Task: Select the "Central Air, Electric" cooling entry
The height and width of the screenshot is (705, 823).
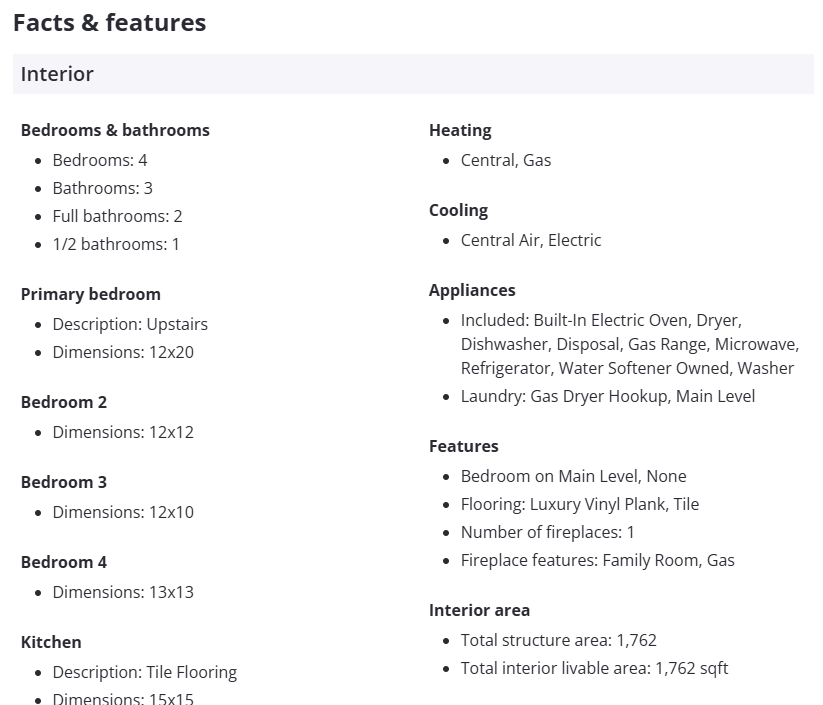Action: point(531,240)
